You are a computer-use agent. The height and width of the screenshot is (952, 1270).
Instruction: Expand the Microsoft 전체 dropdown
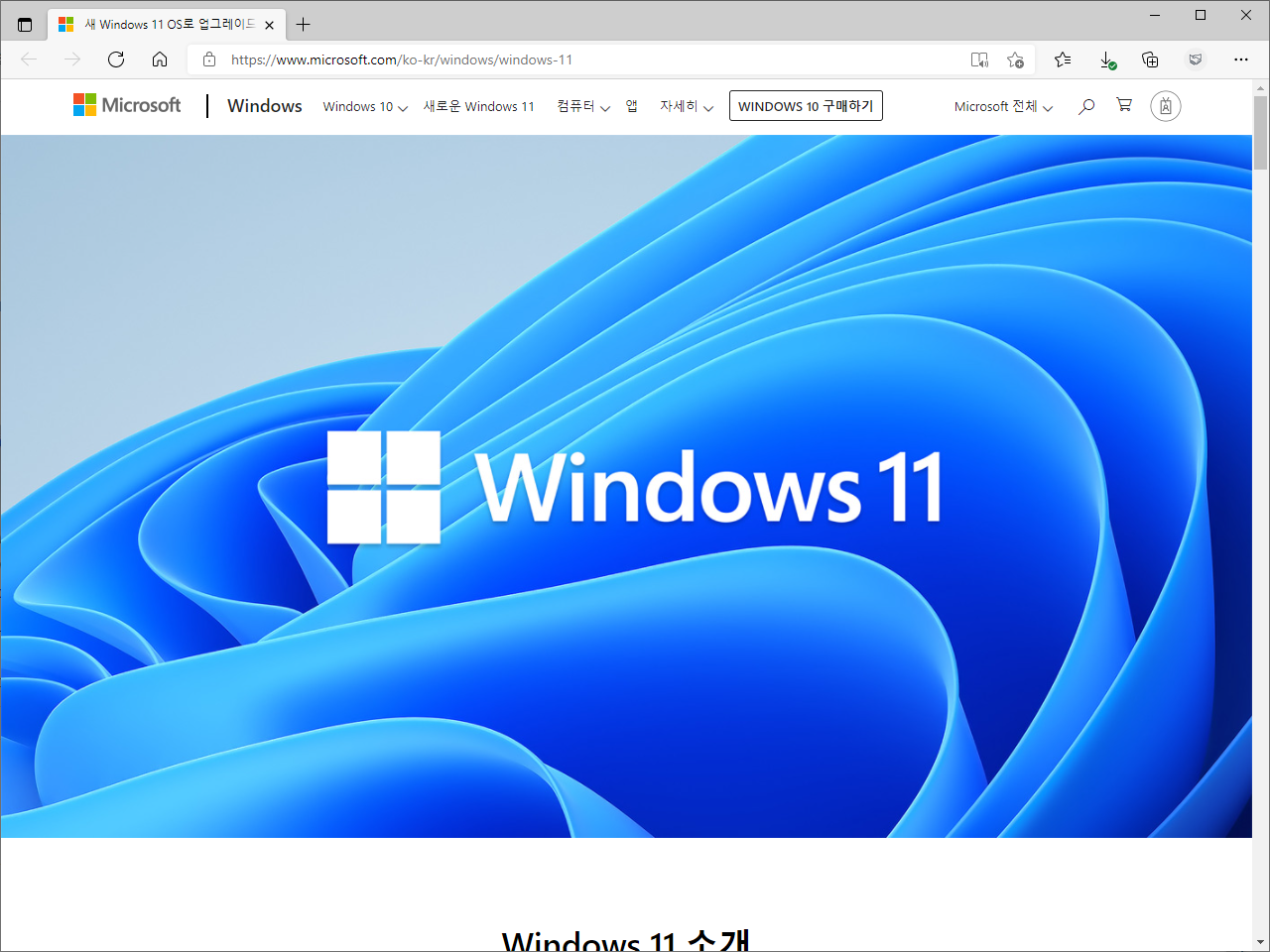1002,107
